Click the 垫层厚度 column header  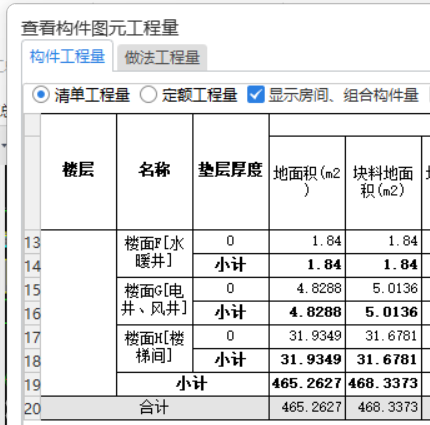pyautogui.click(x=231, y=171)
